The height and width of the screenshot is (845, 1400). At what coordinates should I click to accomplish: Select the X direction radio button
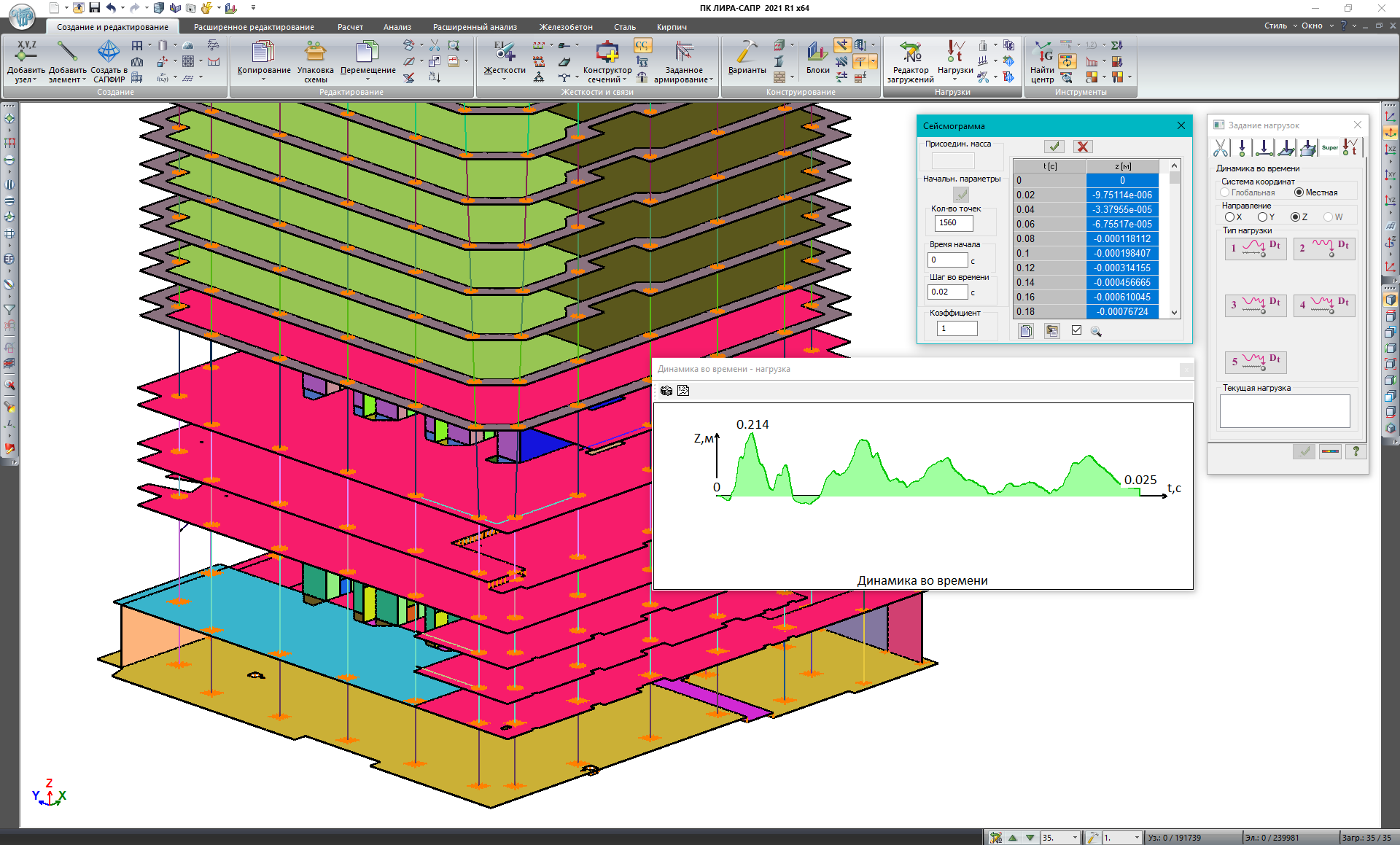click(x=1229, y=217)
